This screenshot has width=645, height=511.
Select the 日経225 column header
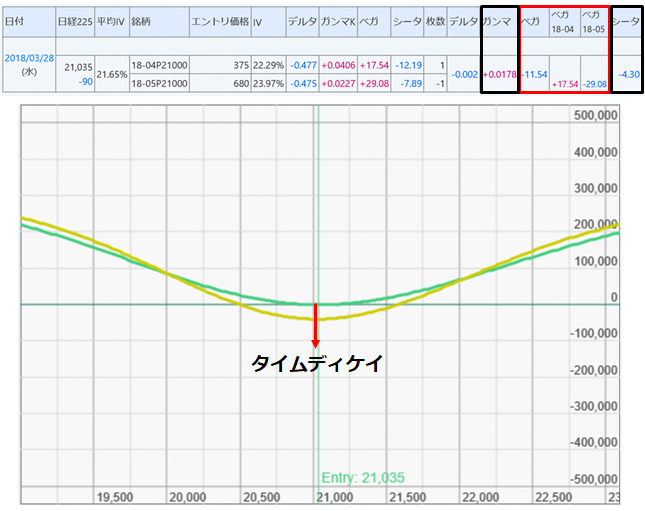click(x=75, y=21)
